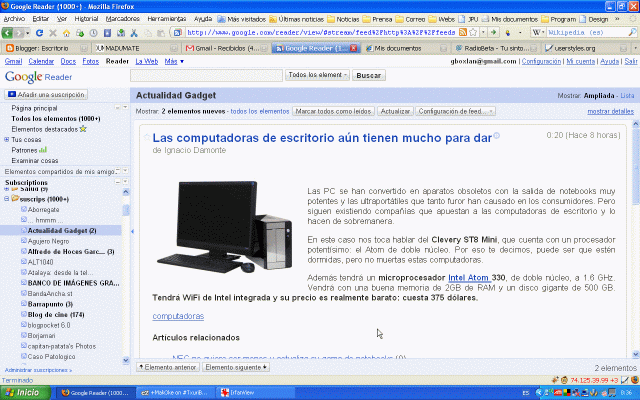Viewport: 640px width, 400px height.
Task: Stop loading with the X toolbar icon
Action: 53,33
